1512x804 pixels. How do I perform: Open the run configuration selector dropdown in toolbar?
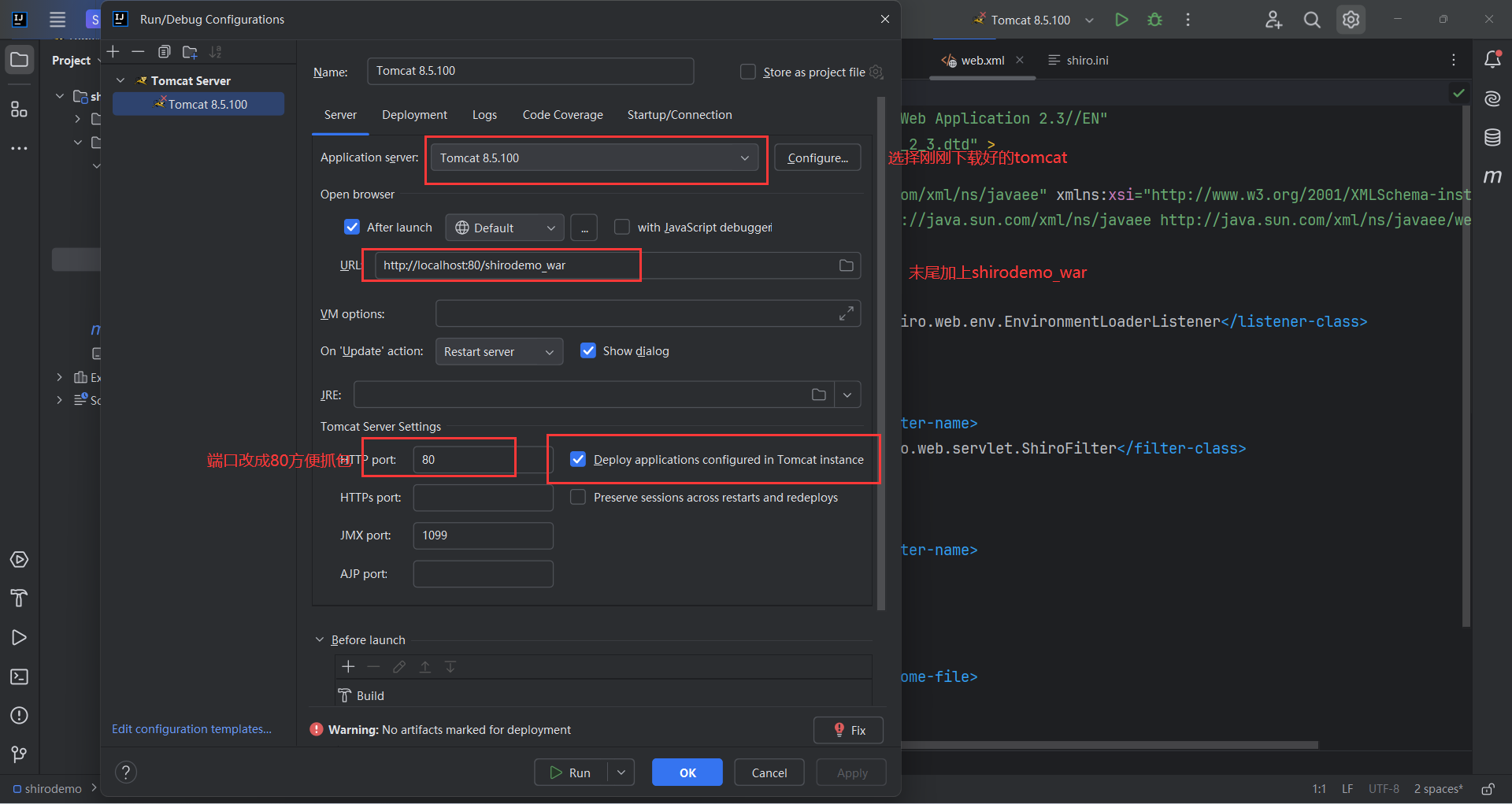click(1090, 20)
